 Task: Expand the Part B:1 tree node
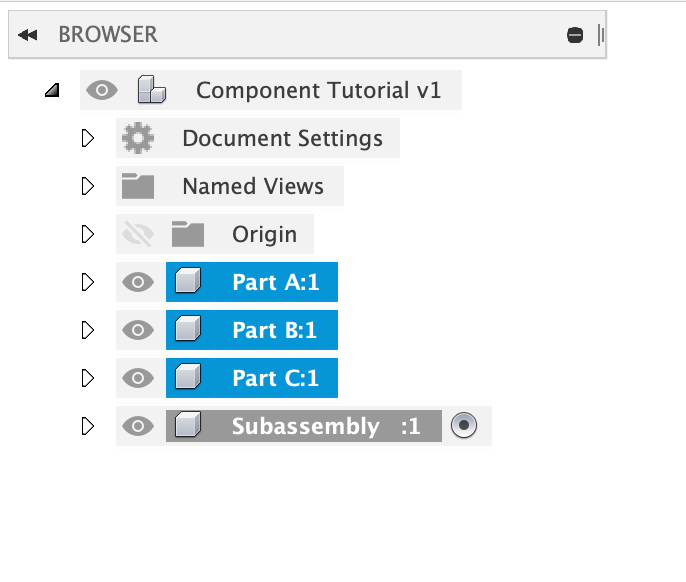(87, 330)
